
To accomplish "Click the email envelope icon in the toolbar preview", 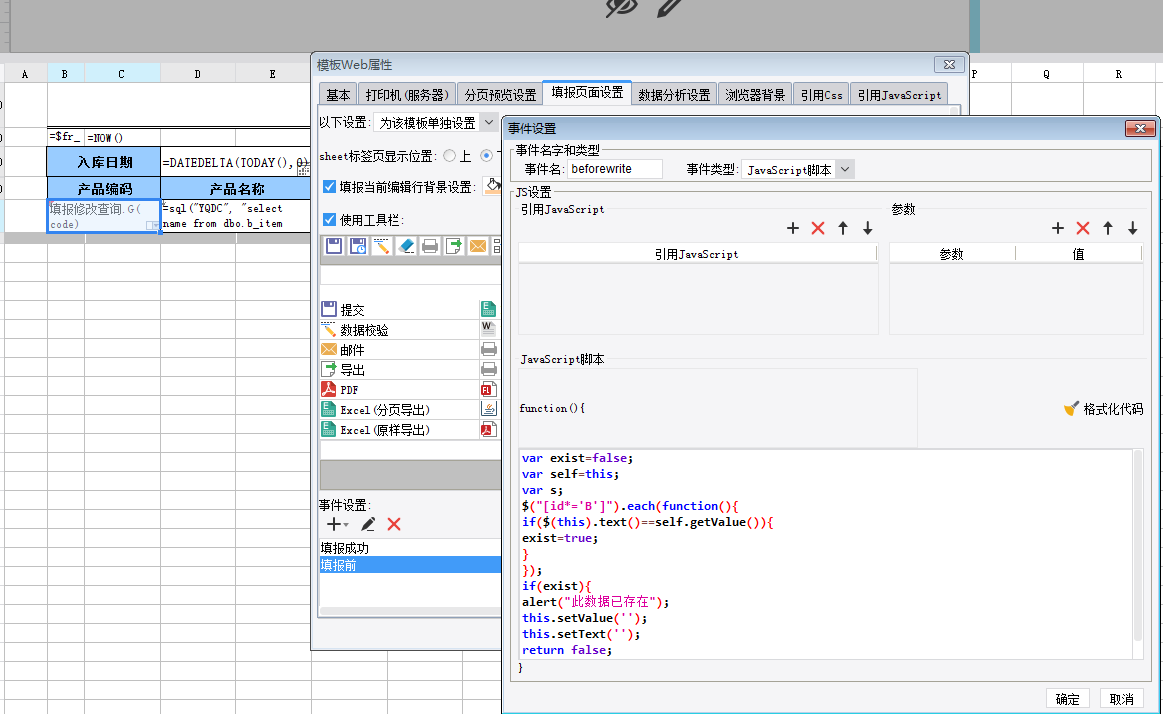I will coord(478,246).
